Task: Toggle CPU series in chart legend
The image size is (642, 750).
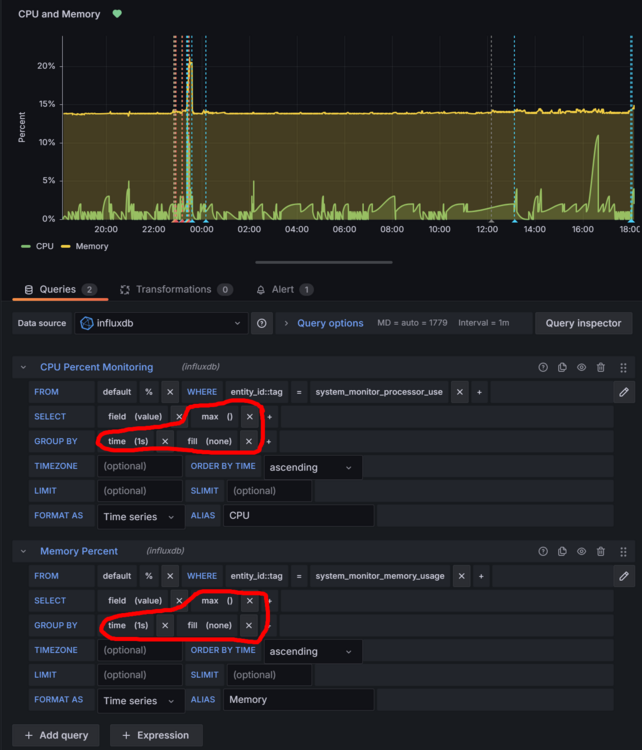Action: (x=44, y=246)
